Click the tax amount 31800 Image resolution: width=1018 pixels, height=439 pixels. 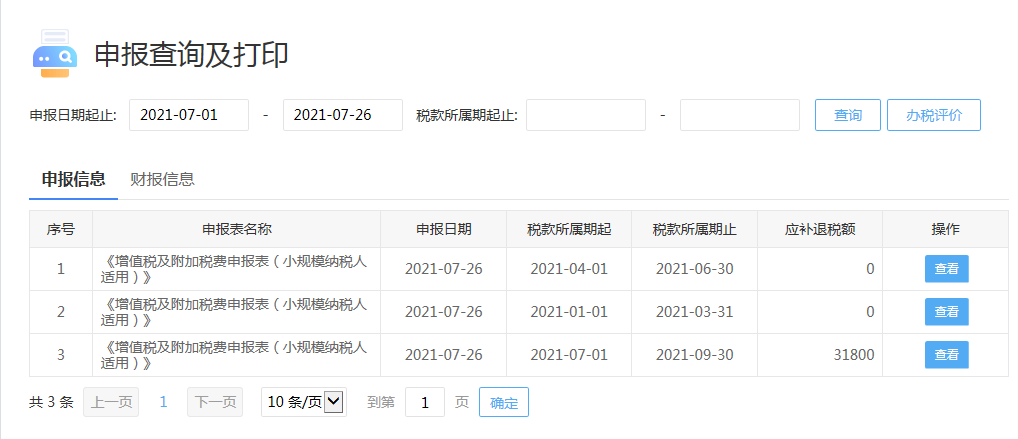click(854, 355)
